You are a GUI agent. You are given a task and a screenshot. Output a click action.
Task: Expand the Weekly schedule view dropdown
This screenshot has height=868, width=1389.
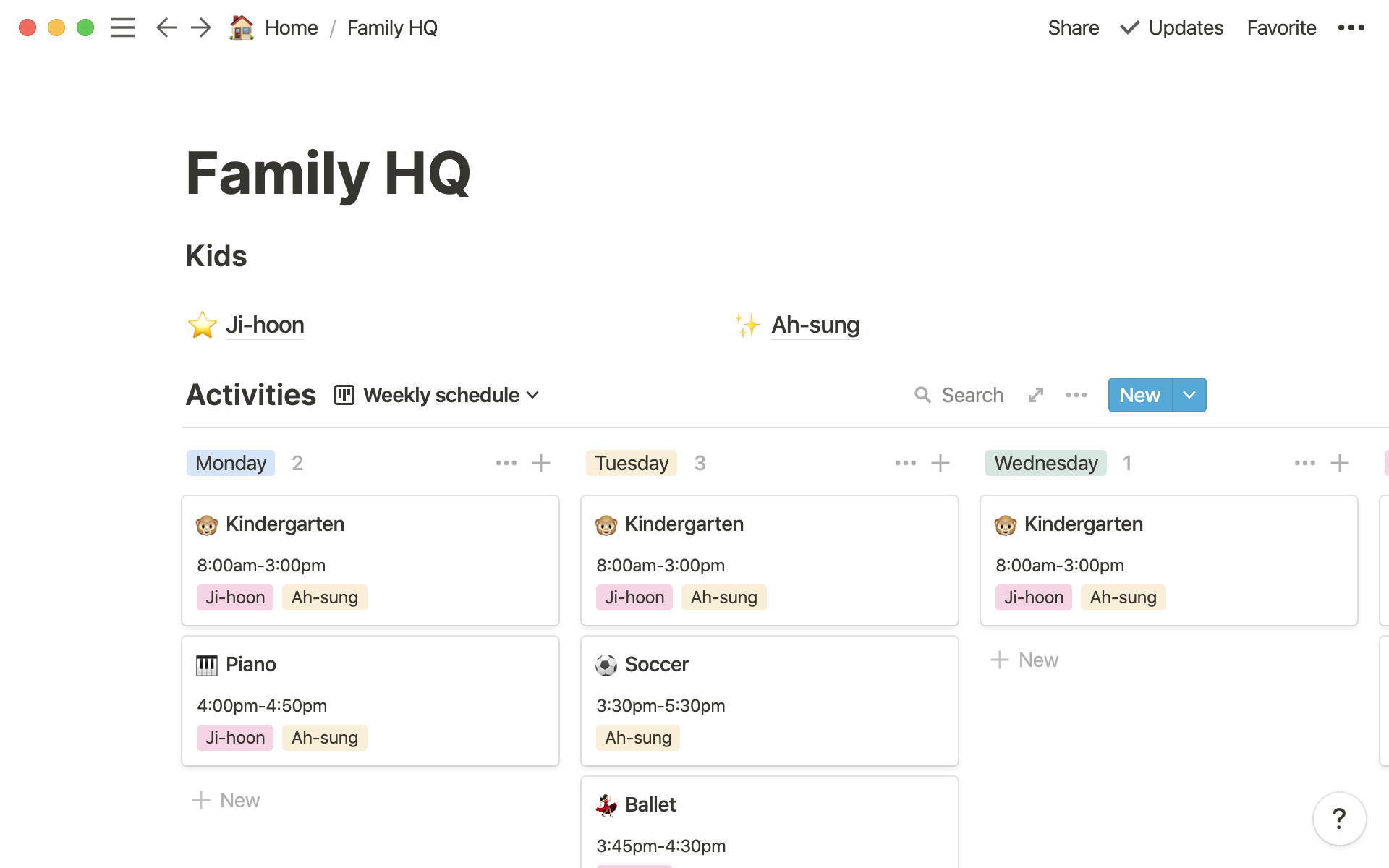[451, 395]
